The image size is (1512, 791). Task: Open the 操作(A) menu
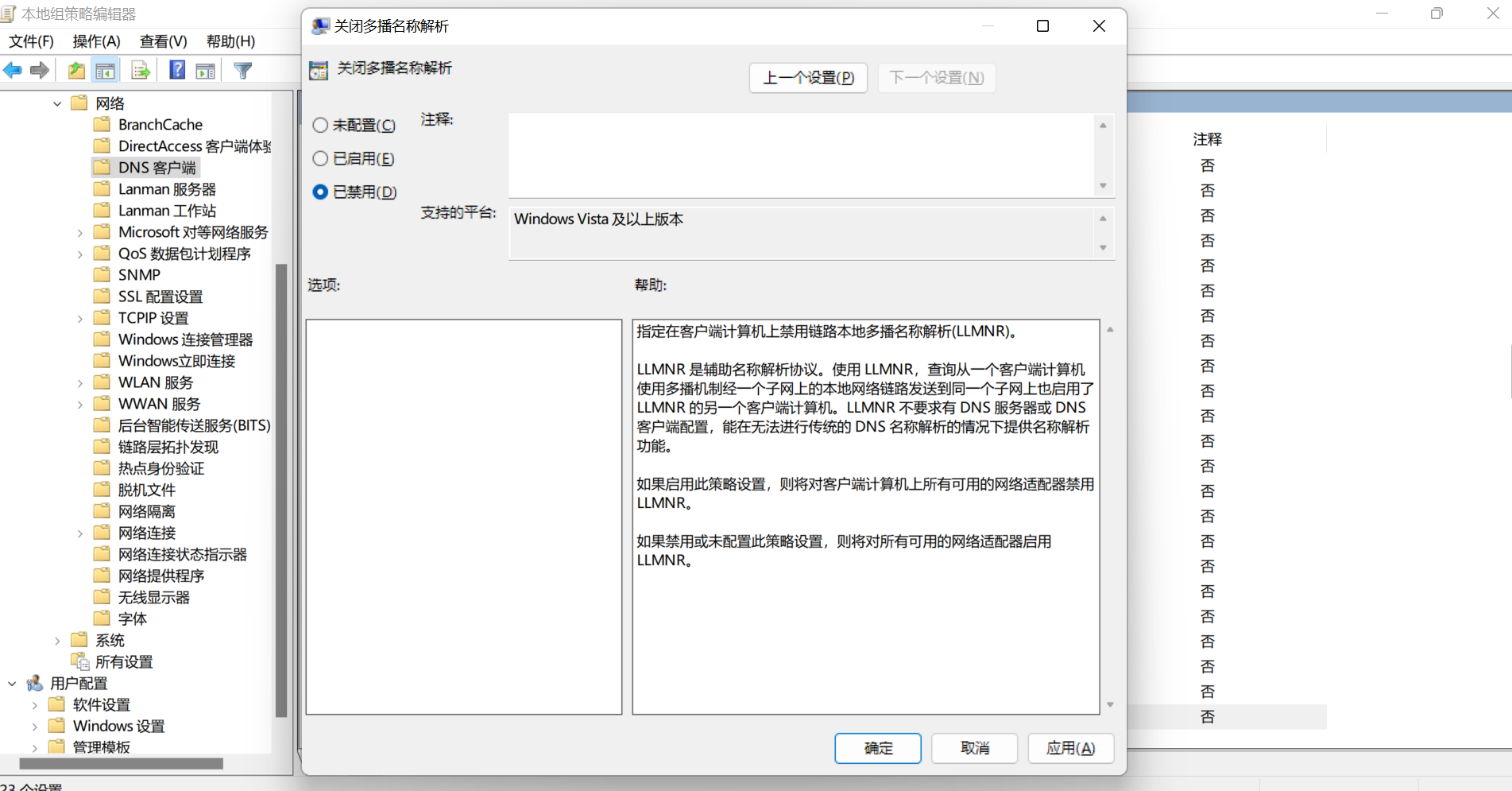point(96,41)
